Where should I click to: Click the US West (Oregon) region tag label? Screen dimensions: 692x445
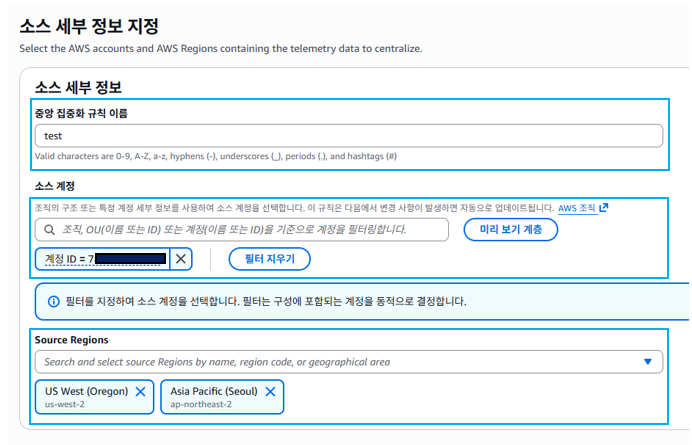click(x=86, y=391)
